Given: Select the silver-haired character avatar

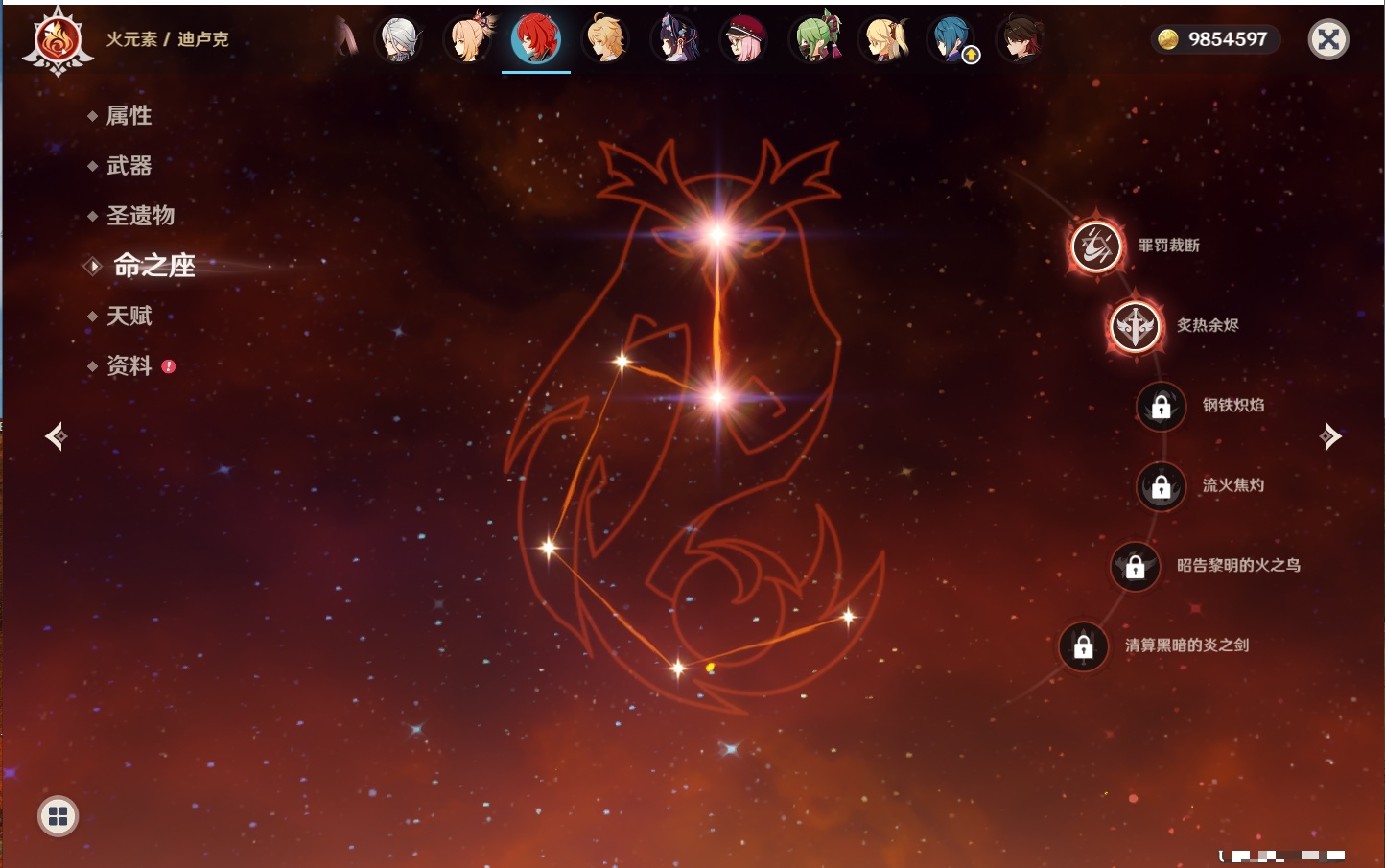Looking at the screenshot, I should [399, 39].
